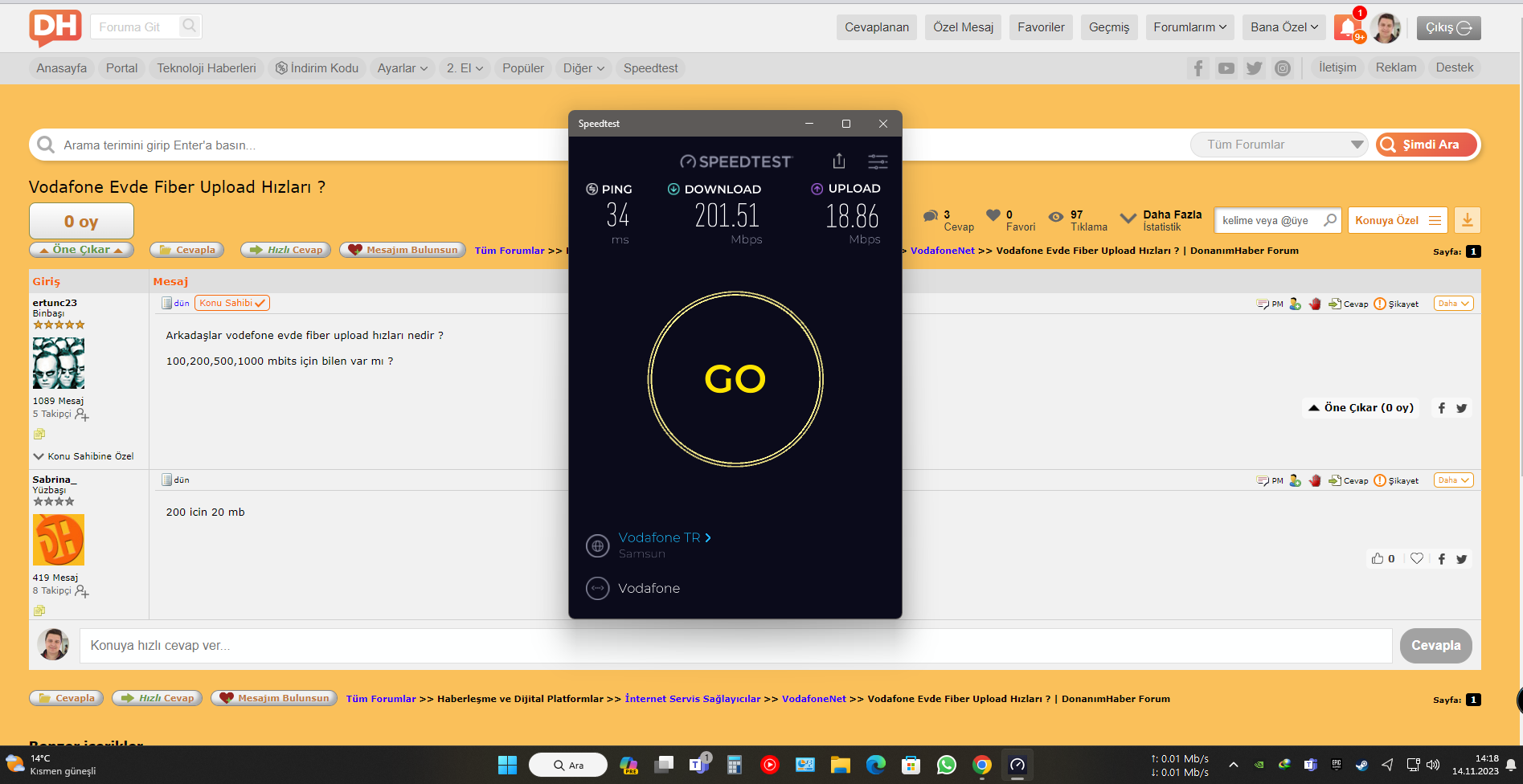Image resolution: width=1523 pixels, height=784 pixels.
Task: Click the Foruma Git input box
Action: (135, 27)
